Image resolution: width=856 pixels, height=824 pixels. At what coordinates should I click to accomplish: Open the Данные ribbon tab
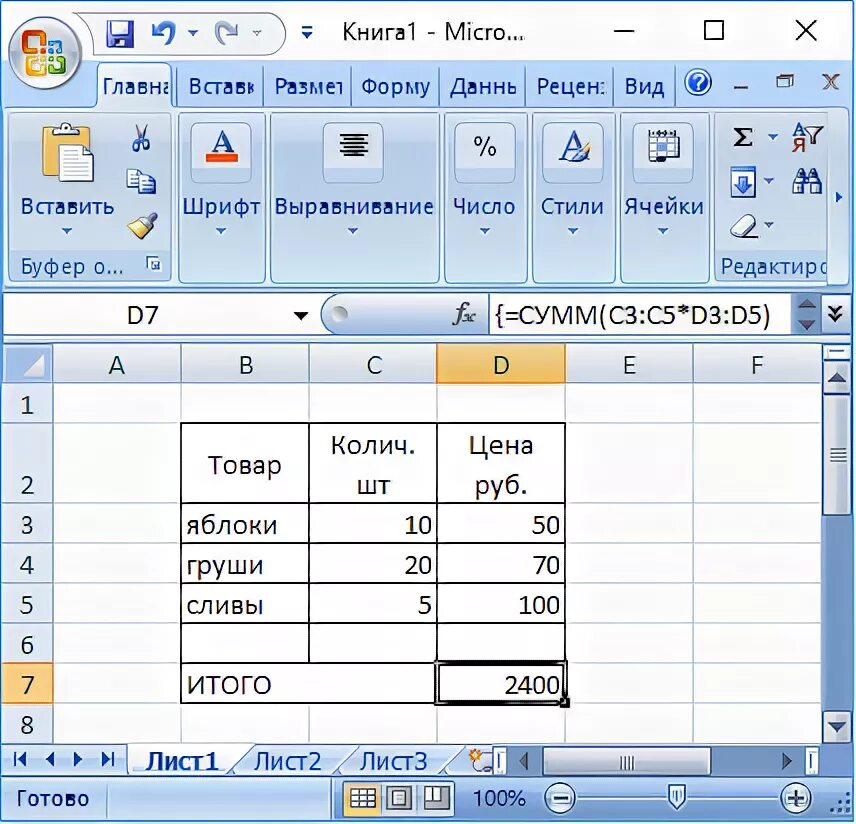483,86
